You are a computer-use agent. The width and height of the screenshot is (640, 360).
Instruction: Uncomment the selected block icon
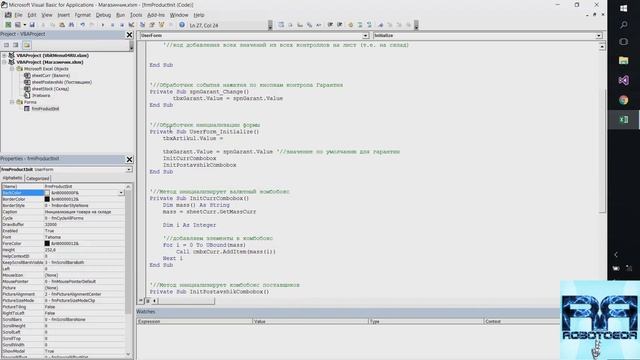369,25
